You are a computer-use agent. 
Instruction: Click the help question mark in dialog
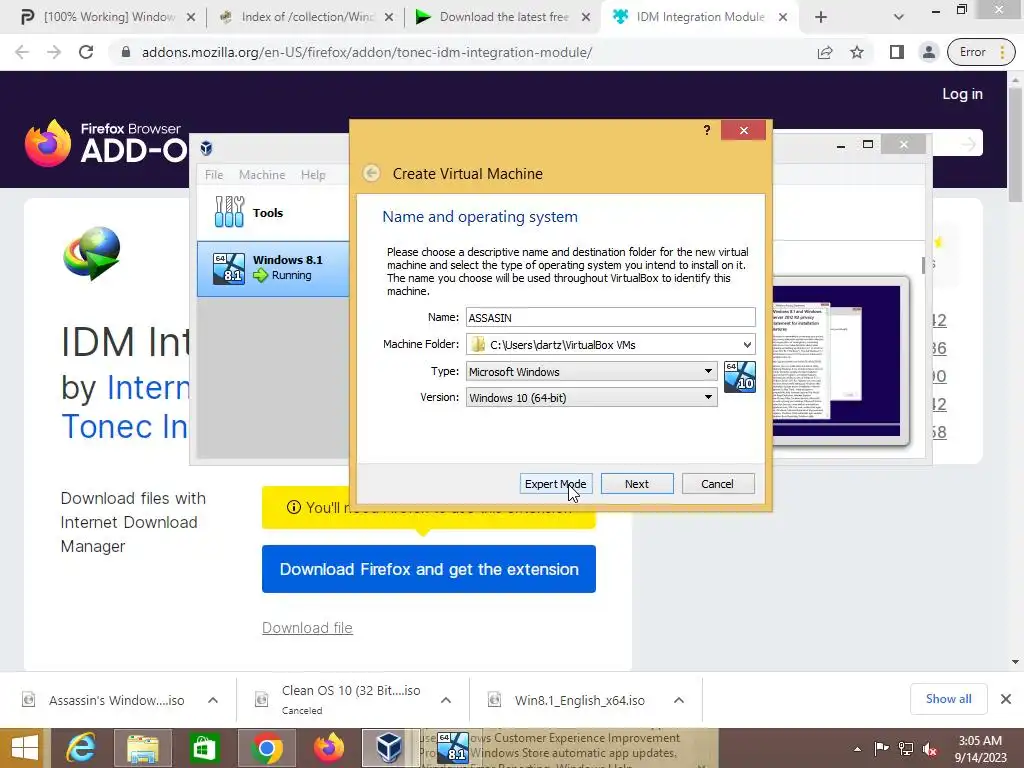[x=707, y=130]
